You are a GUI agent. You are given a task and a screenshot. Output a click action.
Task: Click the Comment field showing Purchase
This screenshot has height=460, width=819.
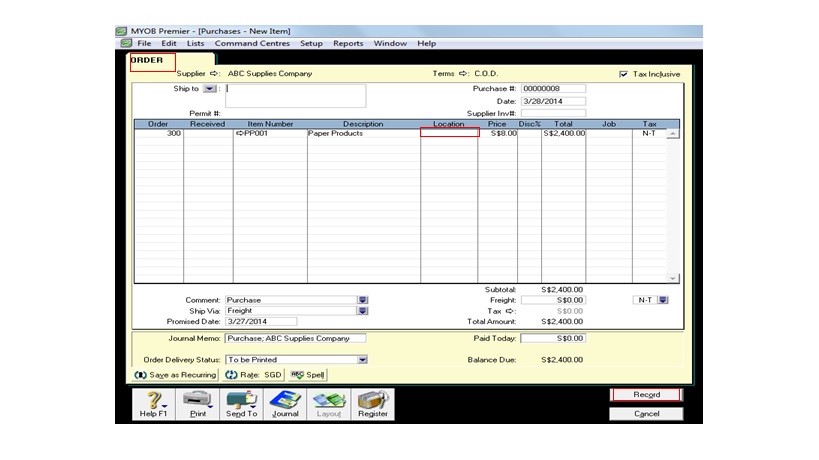point(291,300)
